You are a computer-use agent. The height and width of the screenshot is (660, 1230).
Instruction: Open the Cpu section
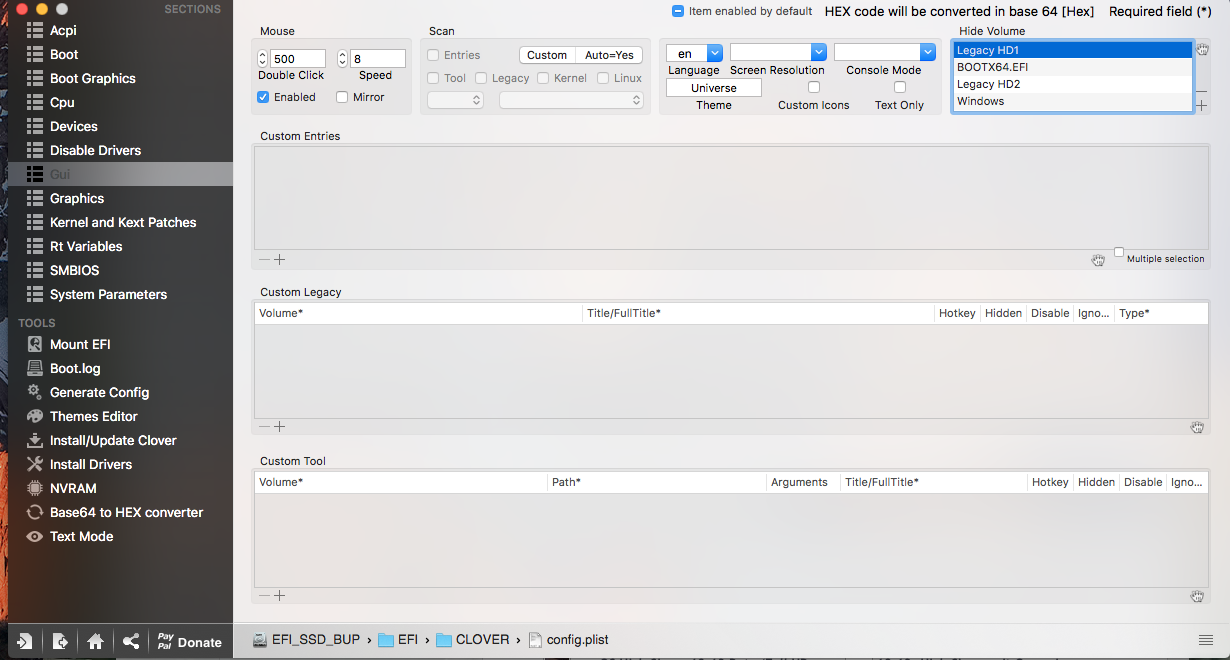click(x=62, y=102)
